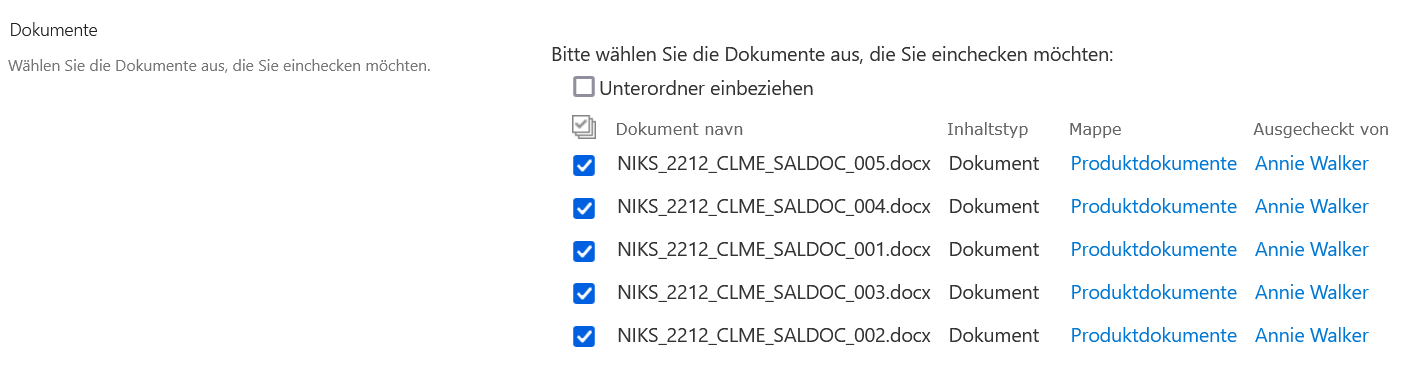The width and height of the screenshot is (1414, 380).
Task: Open Produktdokumente link for SALDOC_003
Action: [1153, 293]
